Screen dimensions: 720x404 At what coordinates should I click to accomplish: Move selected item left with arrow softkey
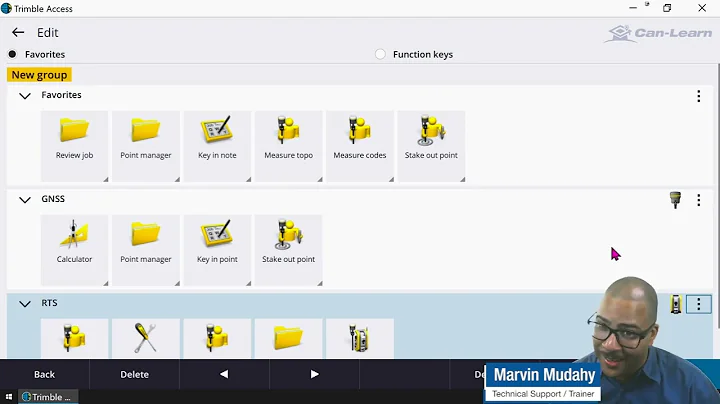click(x=224, y=374)
